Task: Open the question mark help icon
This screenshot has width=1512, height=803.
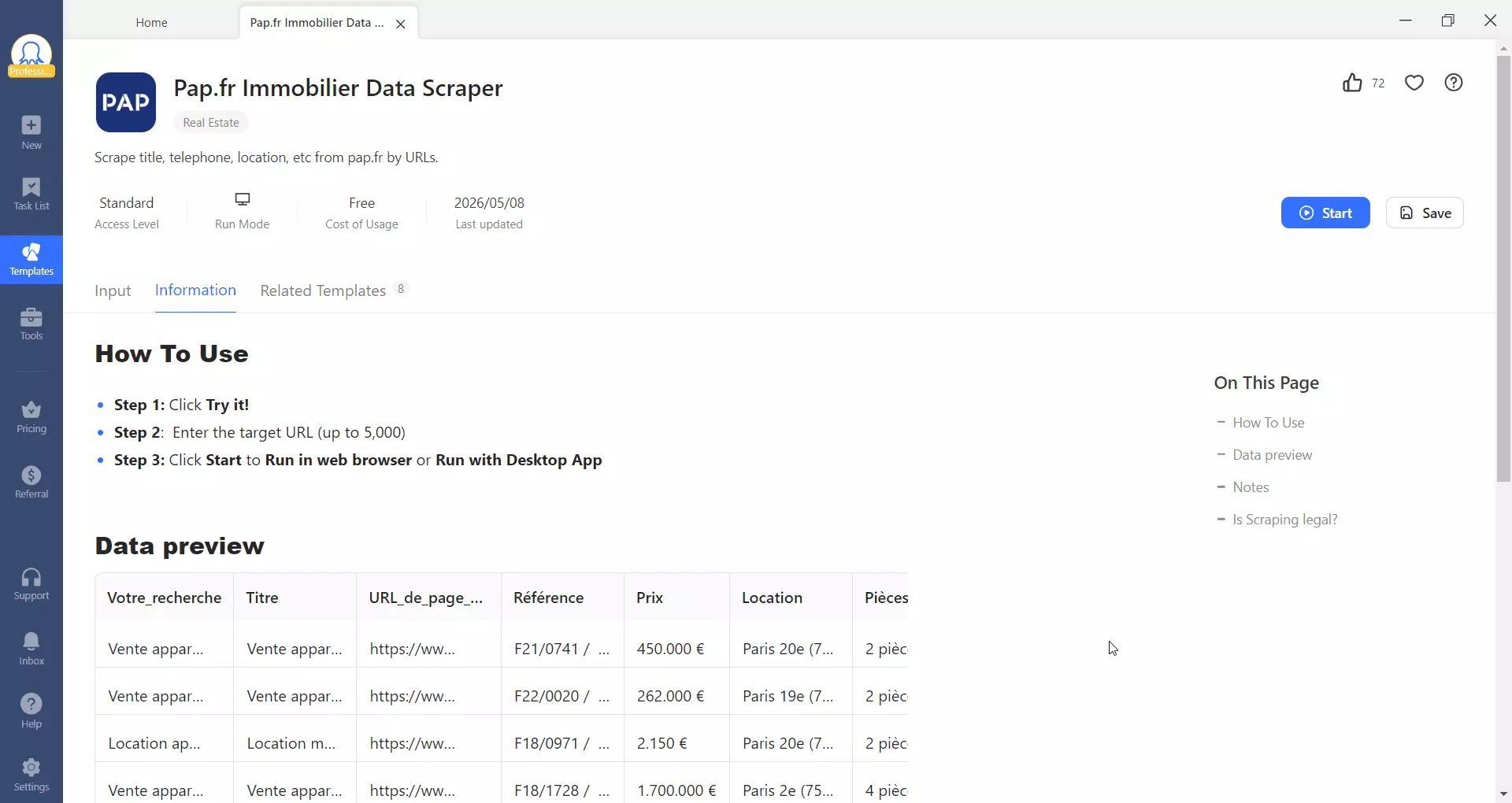Action: click(x=1454, y=83)
